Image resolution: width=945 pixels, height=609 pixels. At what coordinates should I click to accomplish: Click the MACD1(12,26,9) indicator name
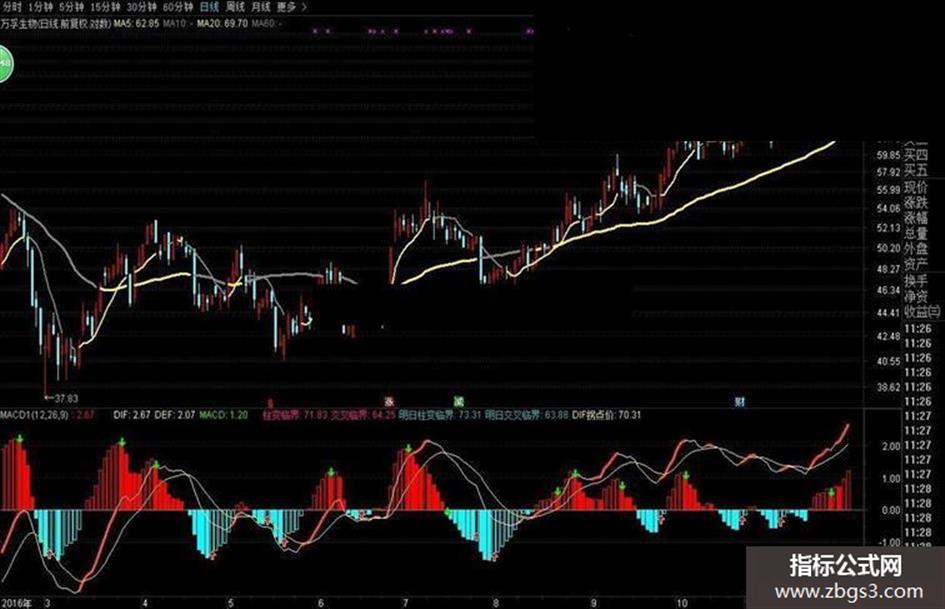34,415
